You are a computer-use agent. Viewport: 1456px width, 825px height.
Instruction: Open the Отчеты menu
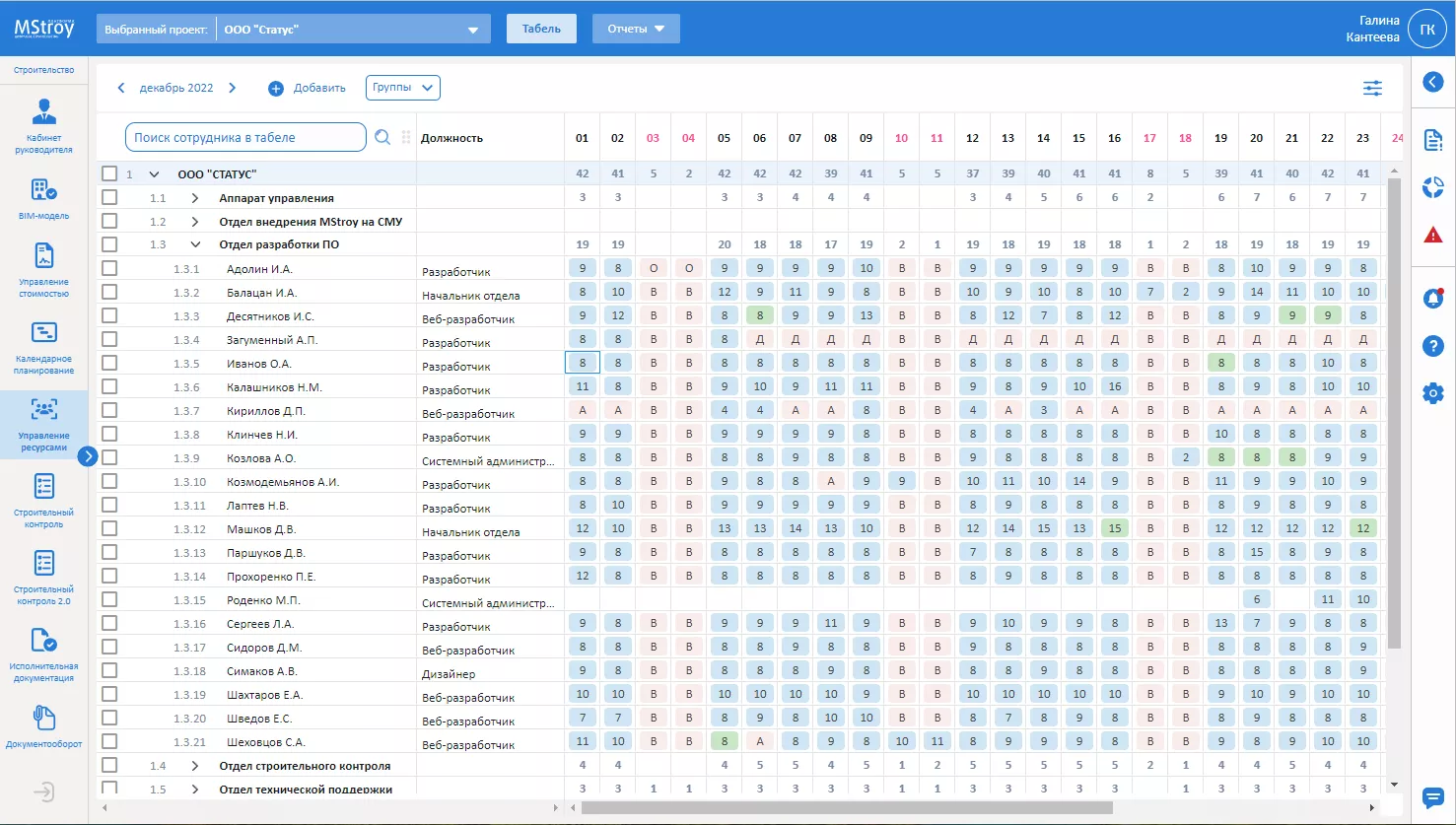636,29
